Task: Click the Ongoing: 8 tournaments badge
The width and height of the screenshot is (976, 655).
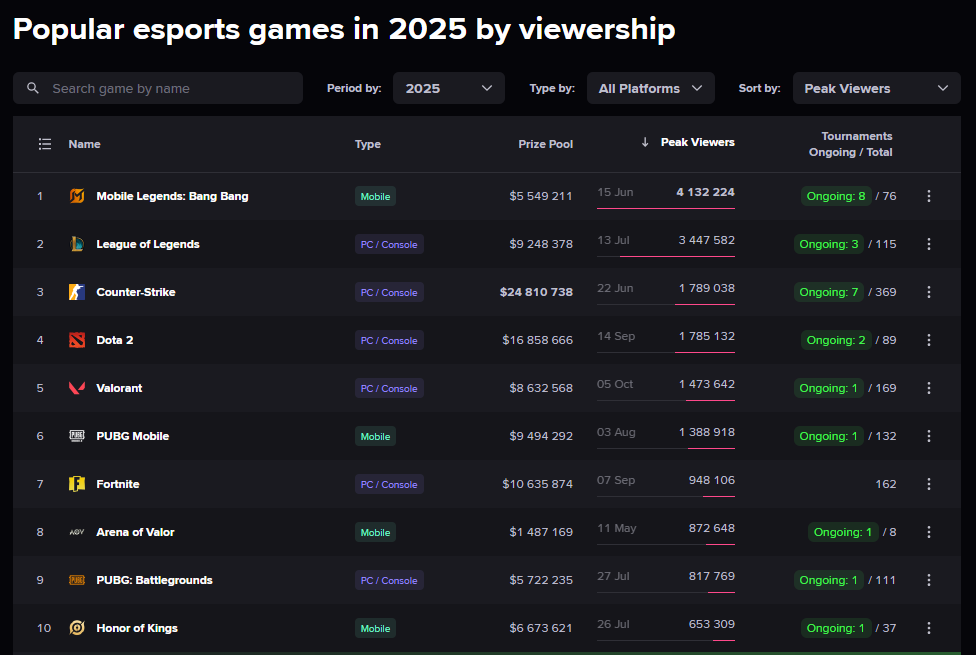Action: (836, 196)
